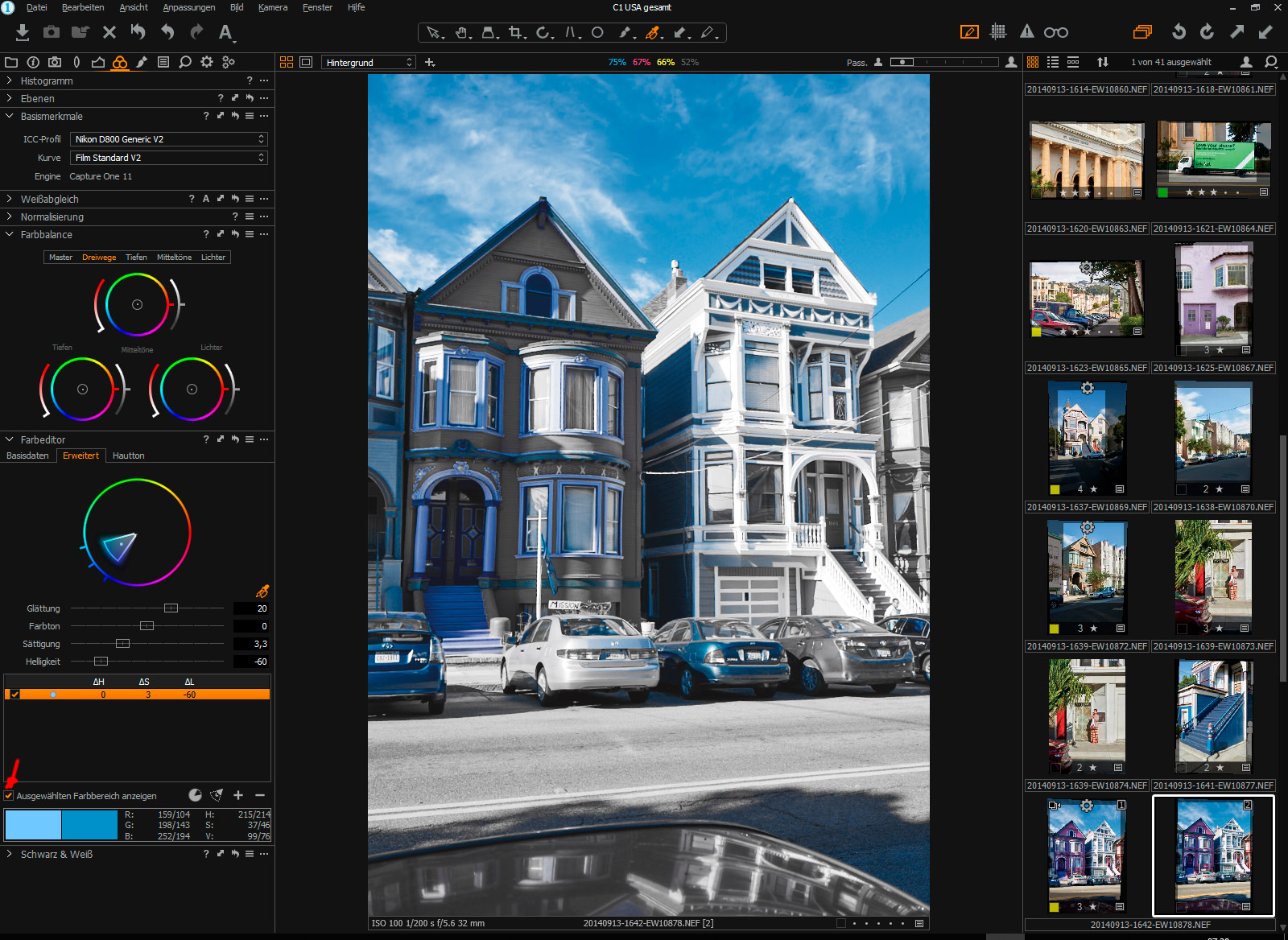Expand the Histogramm panel
The image size is (1288, 940).
tap(9, 80)
